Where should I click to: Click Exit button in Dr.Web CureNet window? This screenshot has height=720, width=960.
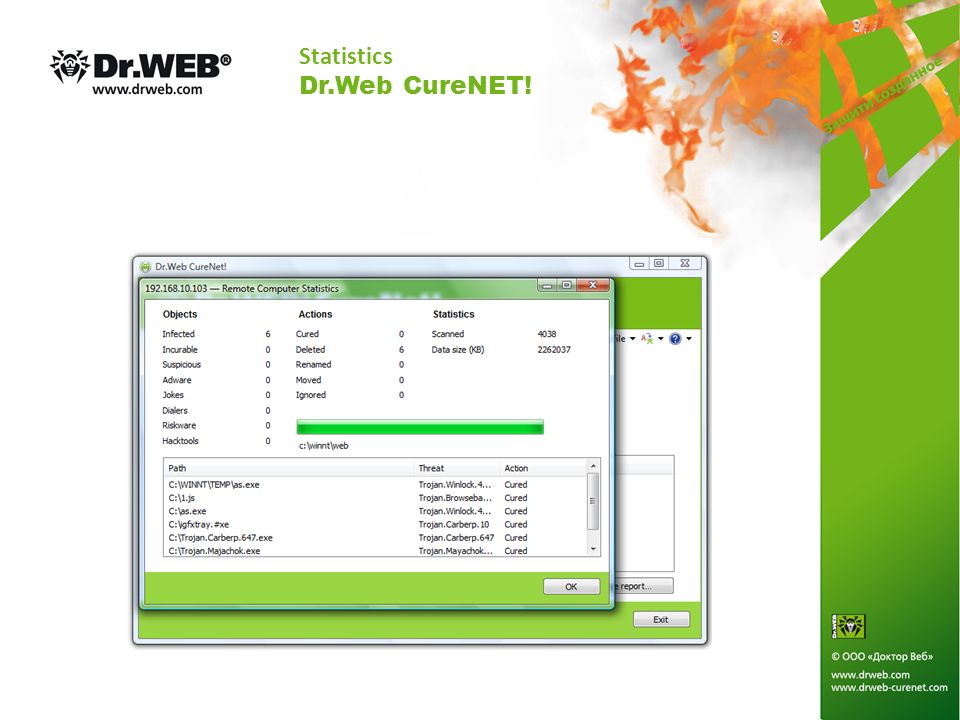[661, 620]
